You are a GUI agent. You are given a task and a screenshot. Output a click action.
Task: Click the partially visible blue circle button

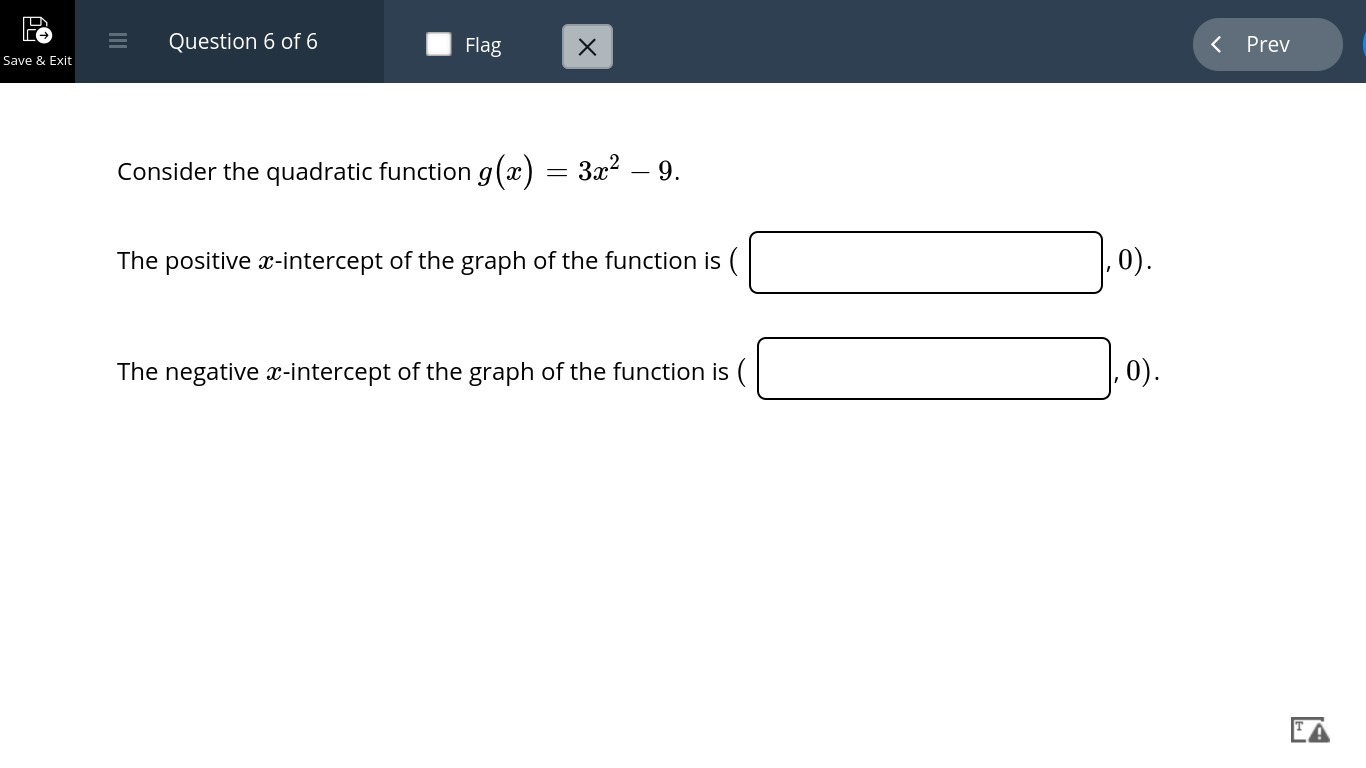1363,44
